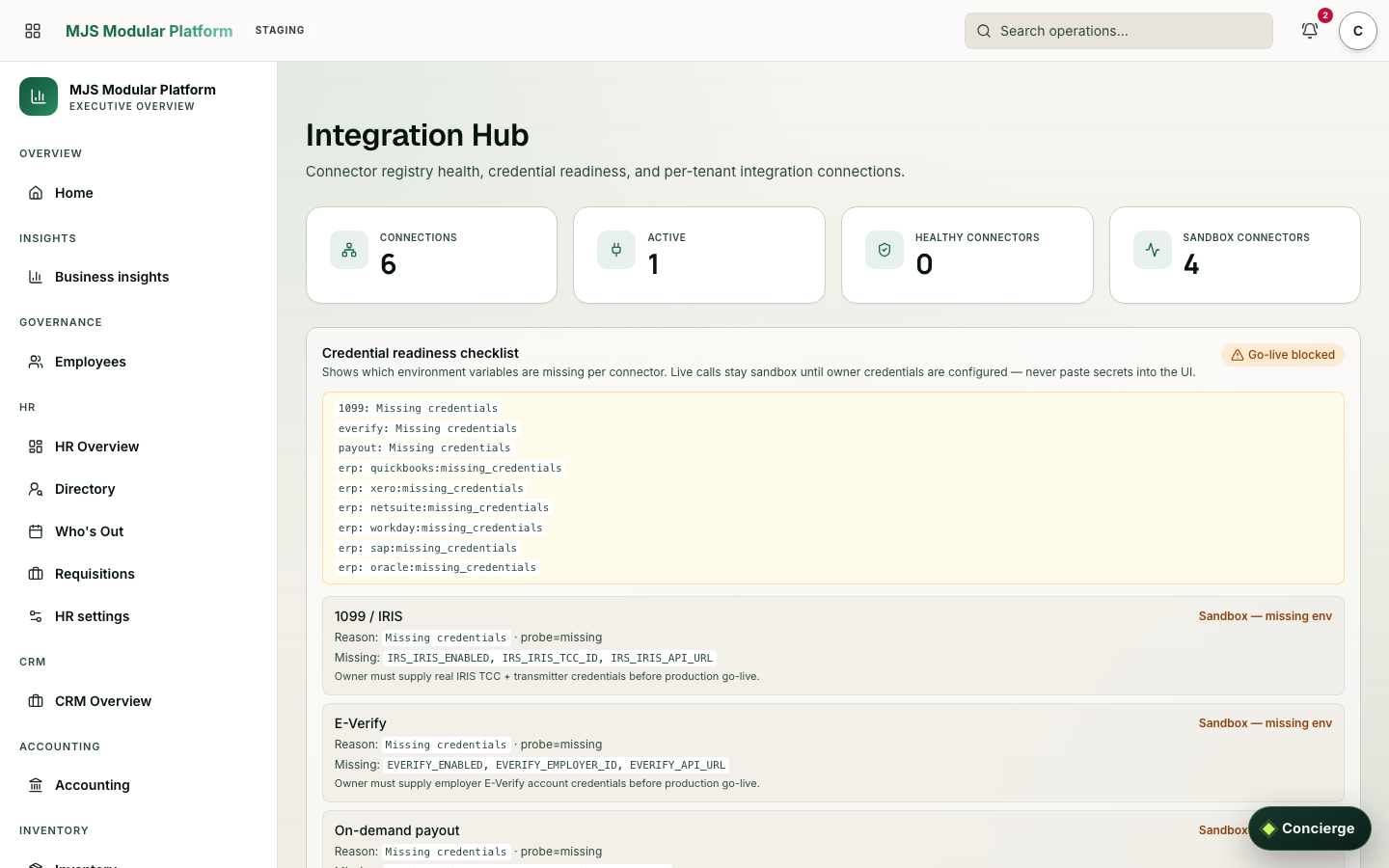This screenshot has height=868, width=1389.
Task: Click the Active plug icon
Action: click(x=616, y=250)
